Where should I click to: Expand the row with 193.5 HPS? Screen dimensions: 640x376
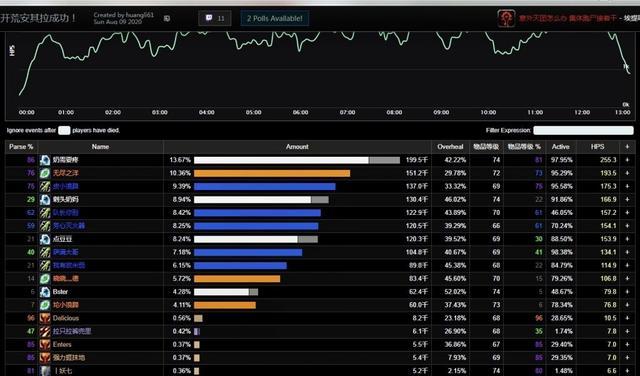pyautogui.click(x=627, y=173)
